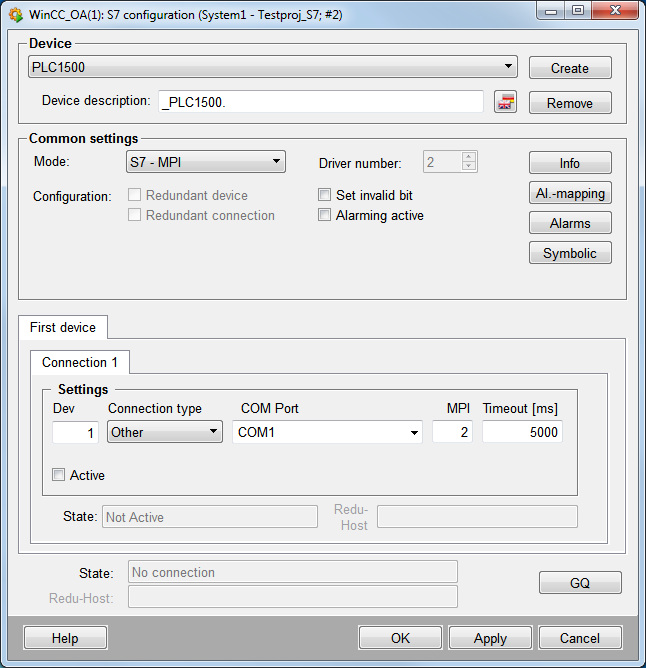Click the language icon beside Device description
The image size is (646, 668).
point(505,102)
